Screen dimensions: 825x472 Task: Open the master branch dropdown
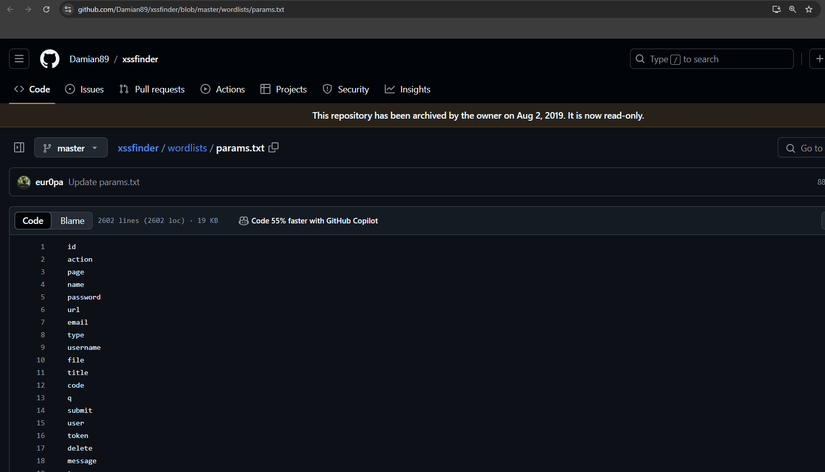click(71, 148)
